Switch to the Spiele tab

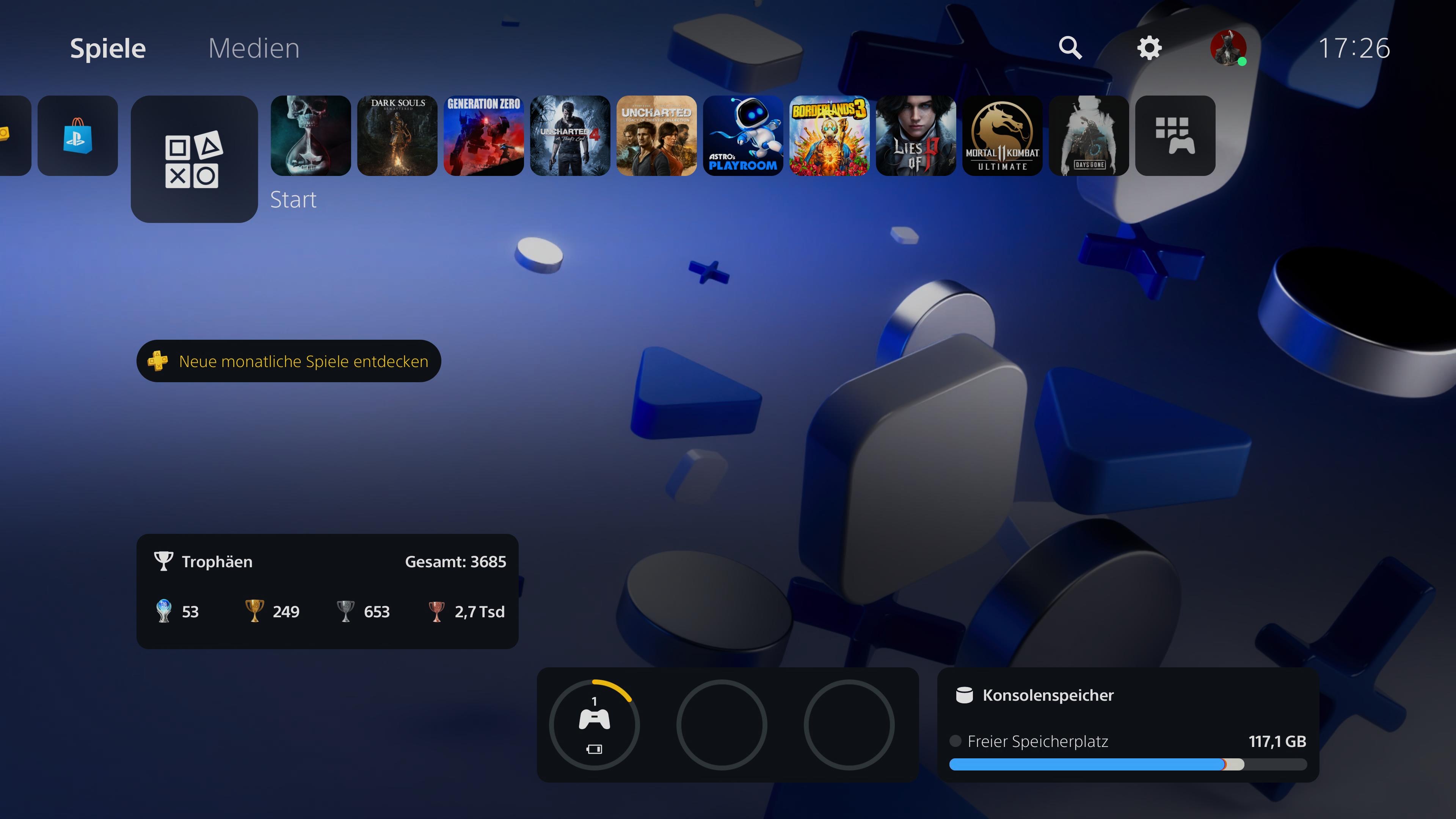pyautogui.click(x=108, y=48)
